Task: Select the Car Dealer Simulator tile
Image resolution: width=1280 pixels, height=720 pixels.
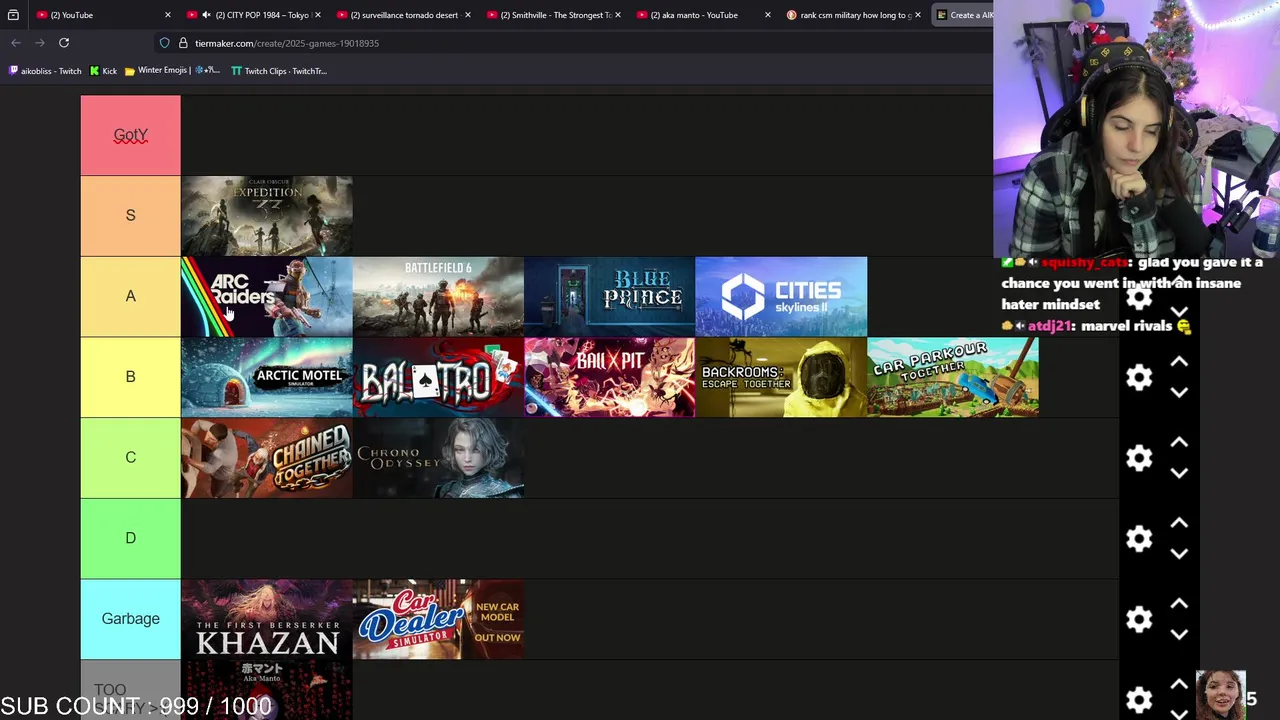Action: [x=438, y=619]
